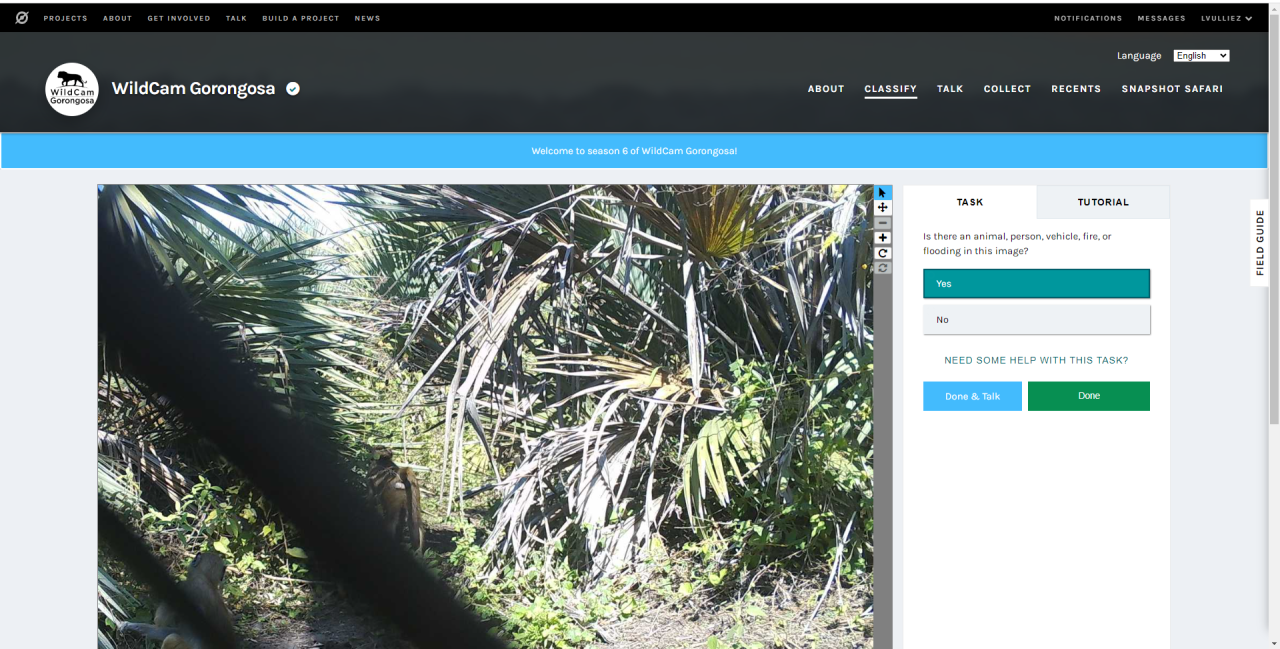Open the Language dropdown
Image resolution: width=1280 pixels, height=649 pixels.
(x=1201, y=56)
